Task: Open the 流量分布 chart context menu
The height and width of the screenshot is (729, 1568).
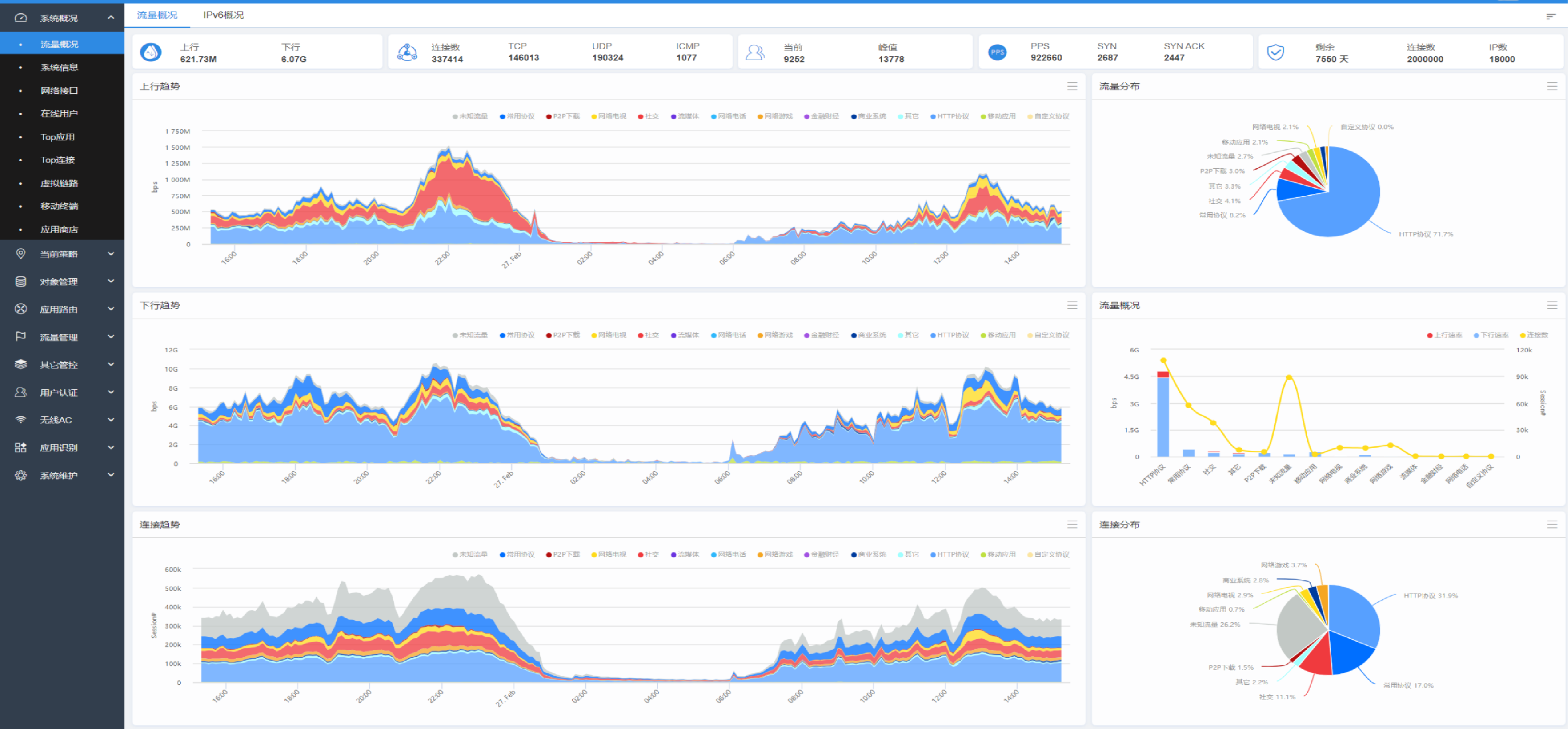Action: pyautogui.click(x=1552, y=86)
